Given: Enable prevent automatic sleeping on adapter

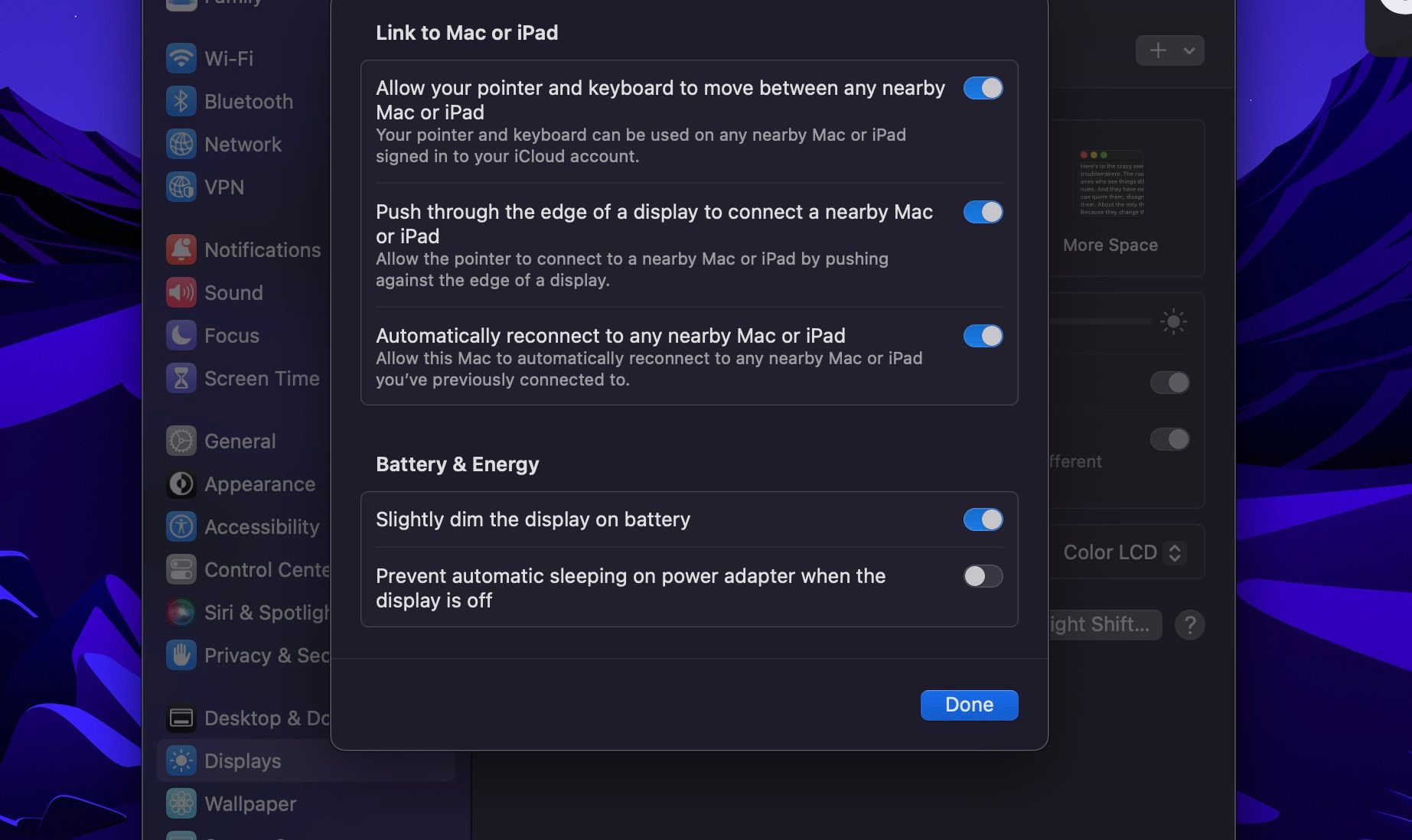Looking at the screenshot, I should 983,577.
